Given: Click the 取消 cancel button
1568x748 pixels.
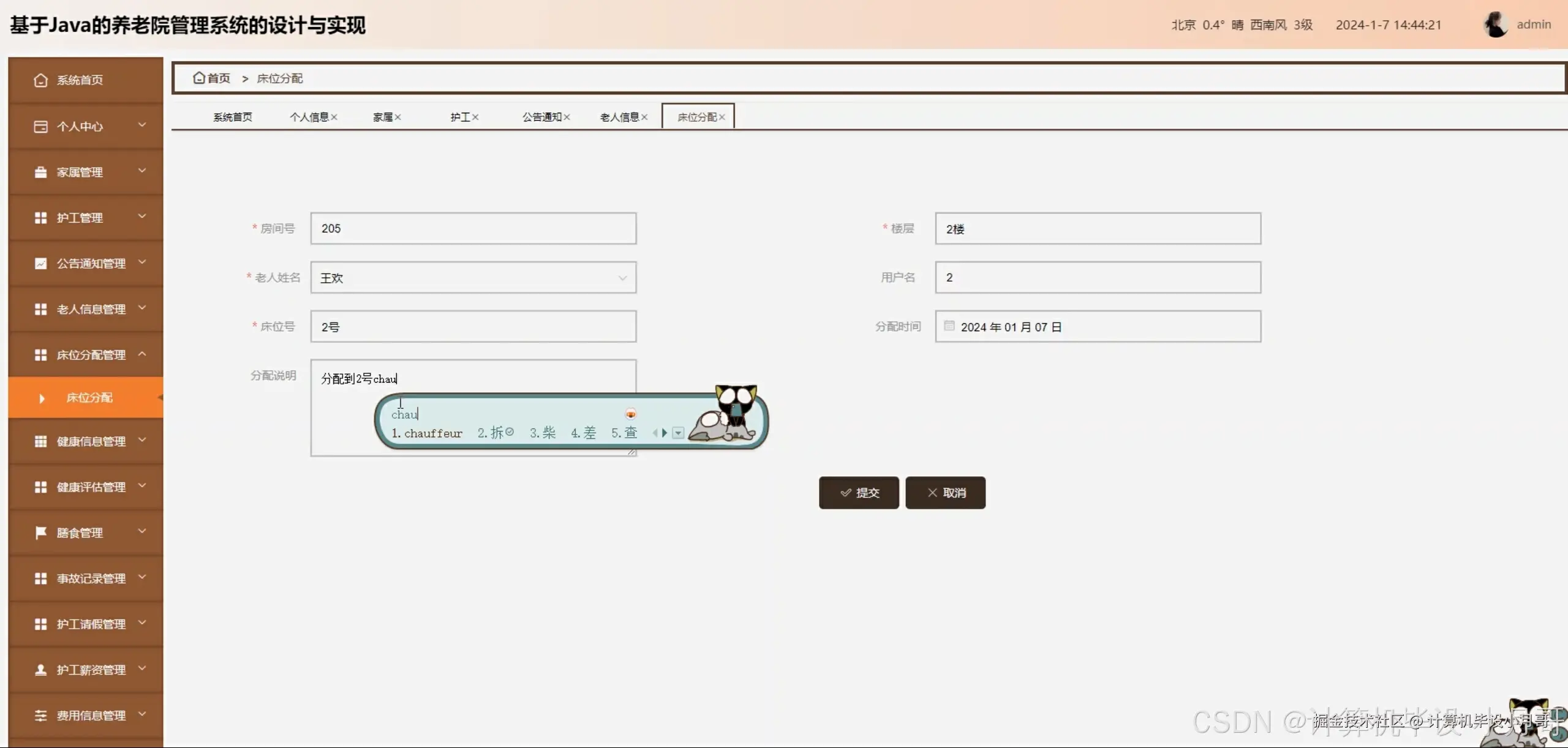Looking at the screenshot, I should pos(945,493).
